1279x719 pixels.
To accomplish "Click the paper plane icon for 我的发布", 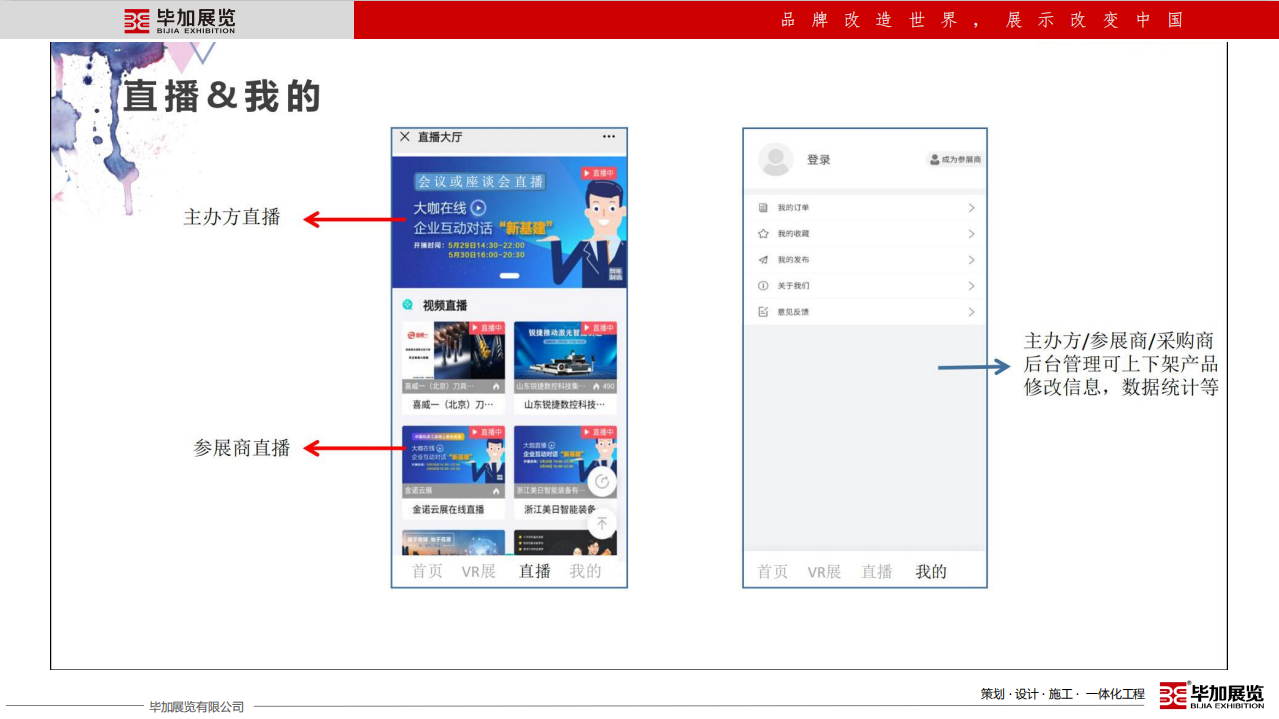I will (x=763, y=260).
